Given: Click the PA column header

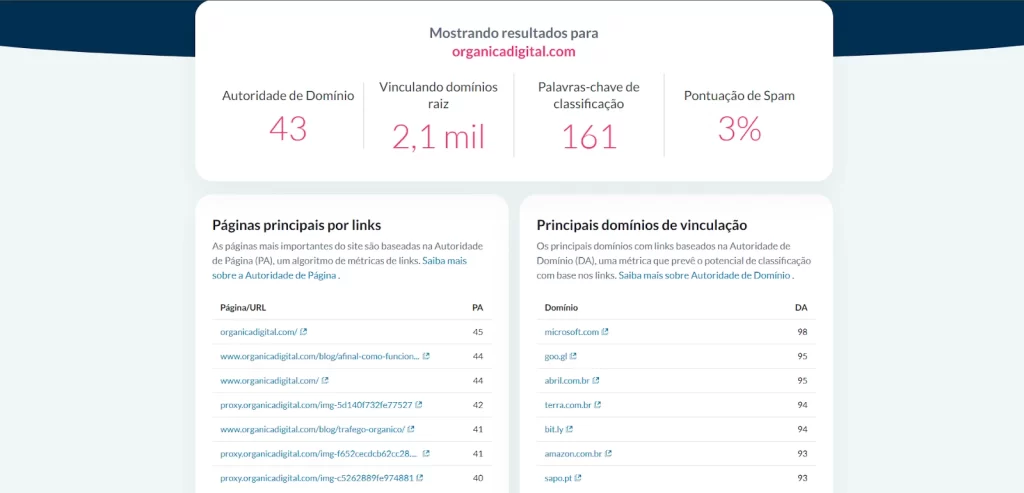Looking at the screenshot, I should (477, 307).
